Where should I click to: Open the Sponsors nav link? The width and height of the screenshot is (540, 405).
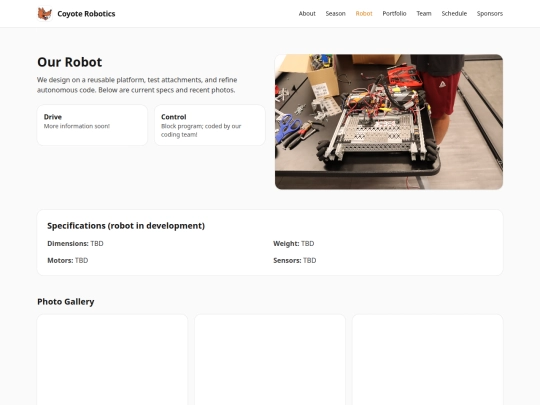[x=490, y=13]
